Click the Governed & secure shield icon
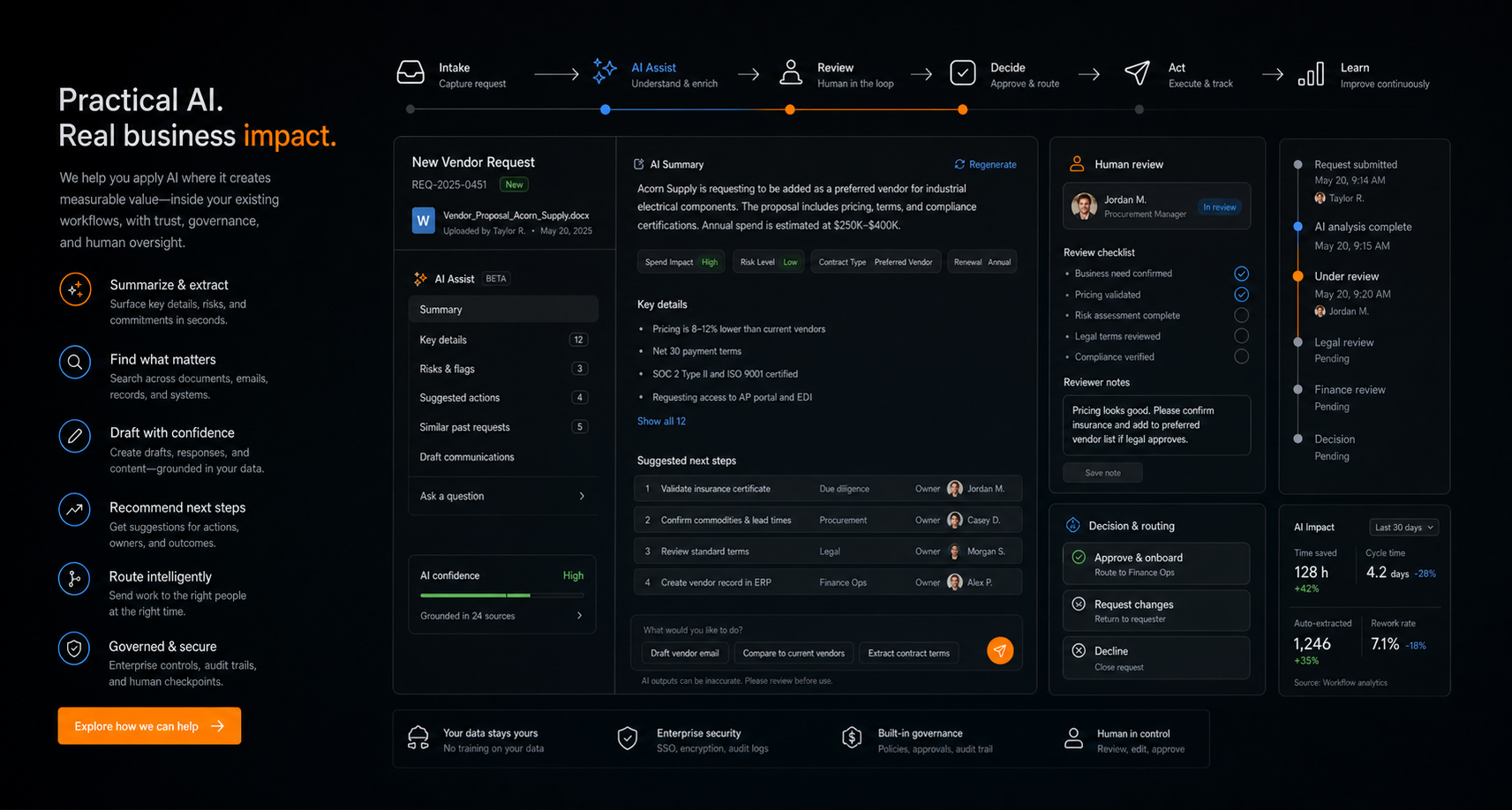Viewport: 1512px width, 810px height. (x=75, y=649)
